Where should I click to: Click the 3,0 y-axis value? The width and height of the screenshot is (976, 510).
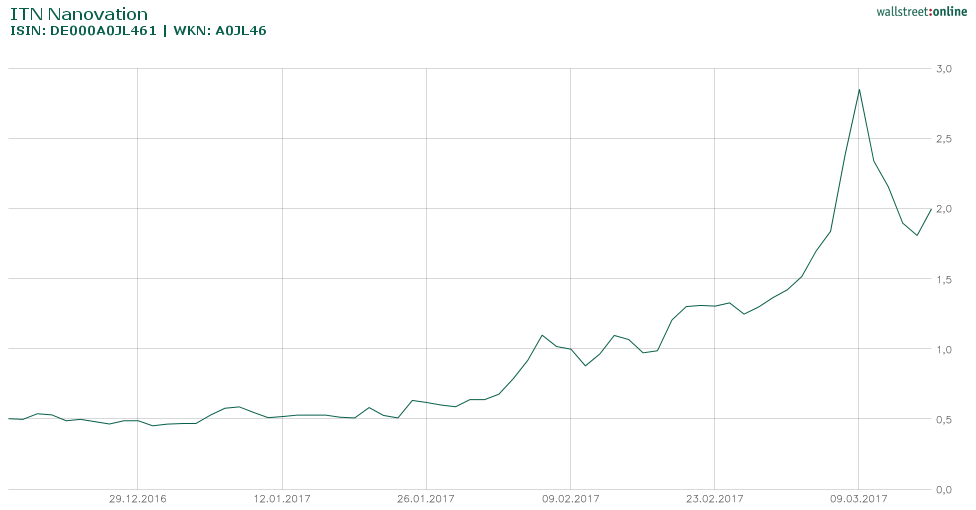point(943,69)
